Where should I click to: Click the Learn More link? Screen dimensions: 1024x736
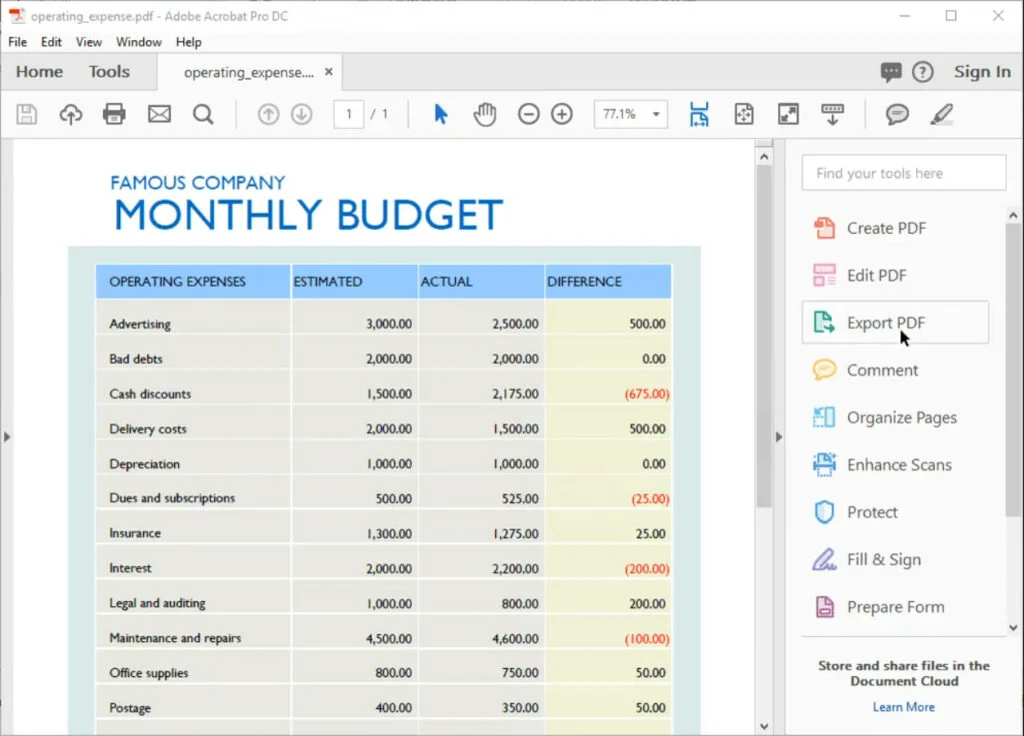(x=903, y=707)
